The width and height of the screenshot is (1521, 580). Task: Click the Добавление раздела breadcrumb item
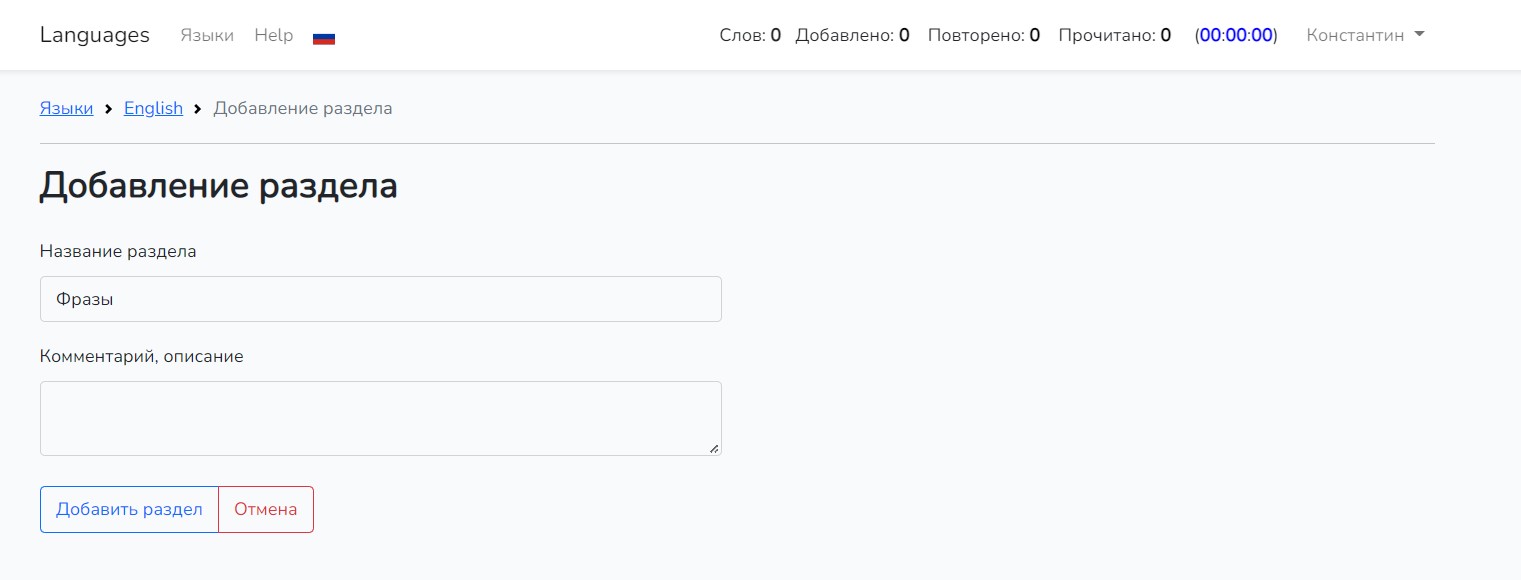point(303,108)
